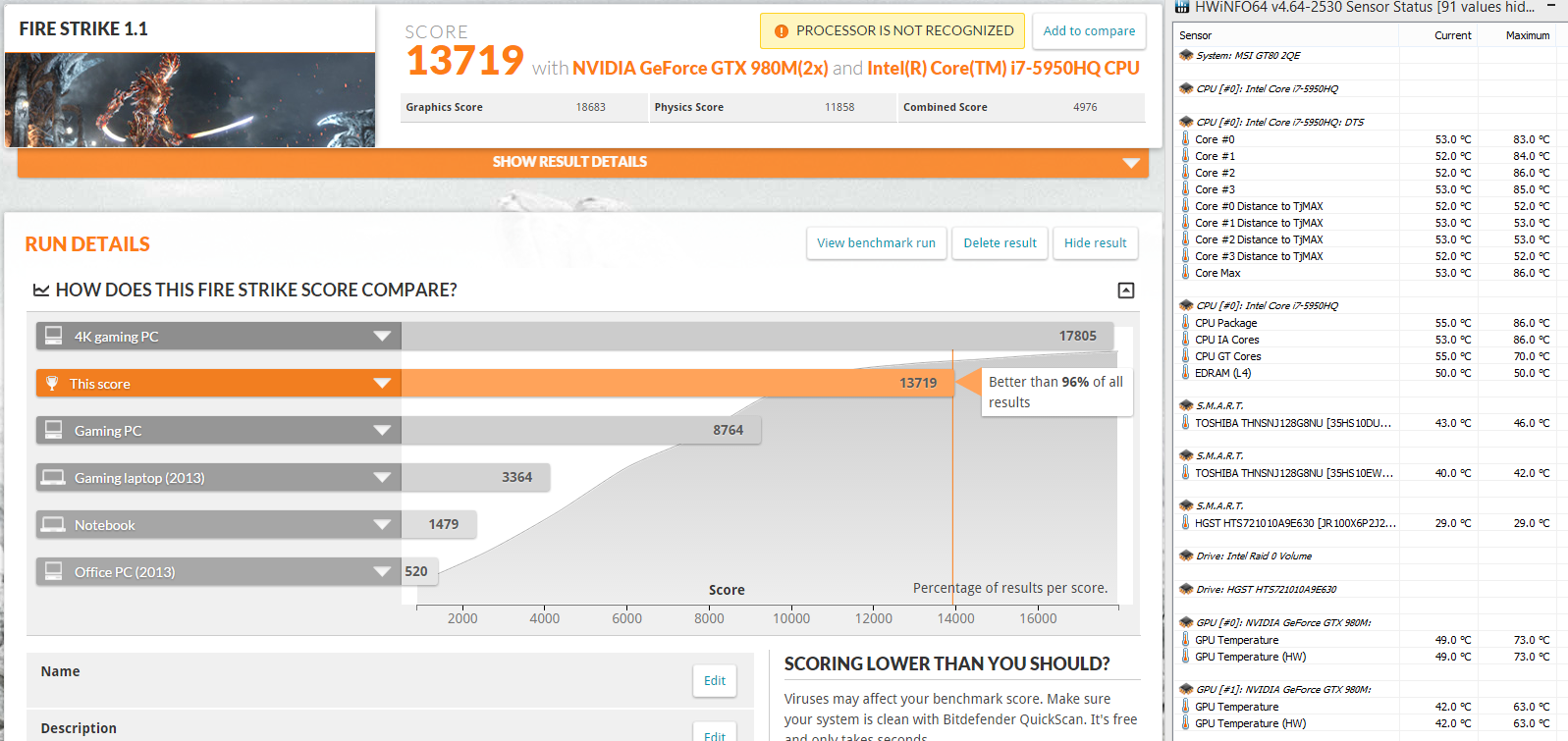Select TOSHIBA THNSNJ128G8NU [35HS10DU row

1367,423
